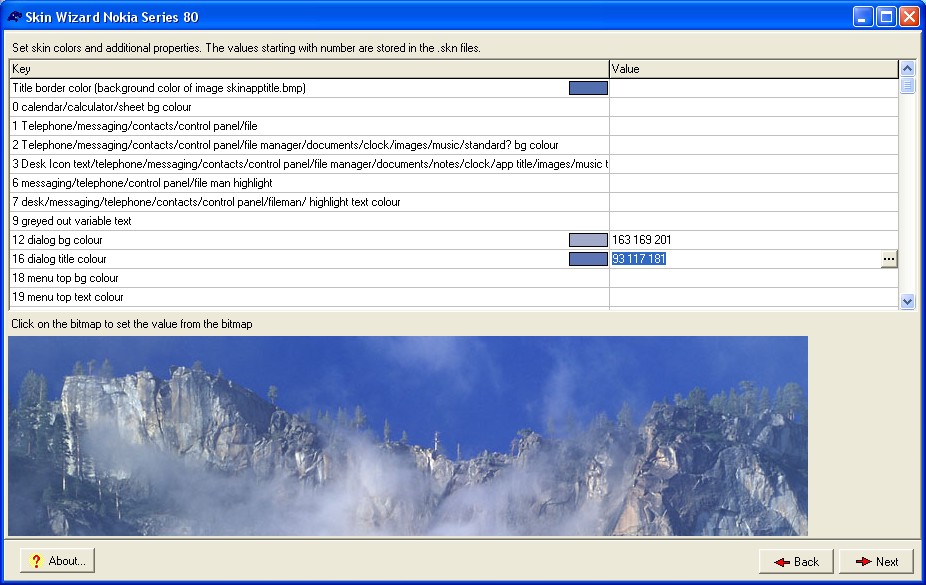Click the Skin Wizard title bar app icon
The height and width of the screenshot is (585, 926).
point(14,17)
